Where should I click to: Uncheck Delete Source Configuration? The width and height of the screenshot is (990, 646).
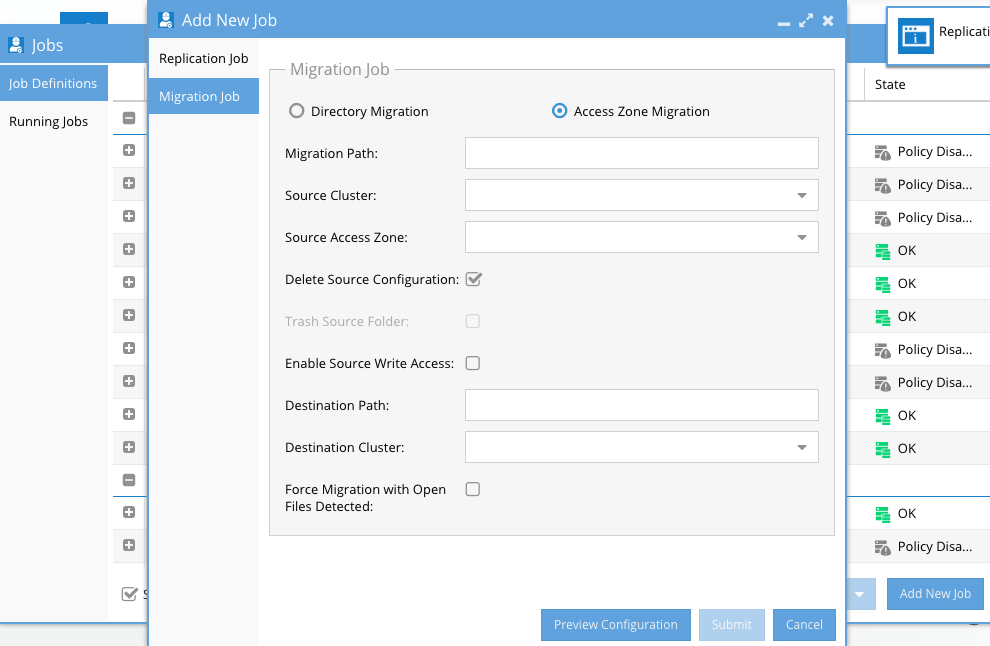(474, 279)
